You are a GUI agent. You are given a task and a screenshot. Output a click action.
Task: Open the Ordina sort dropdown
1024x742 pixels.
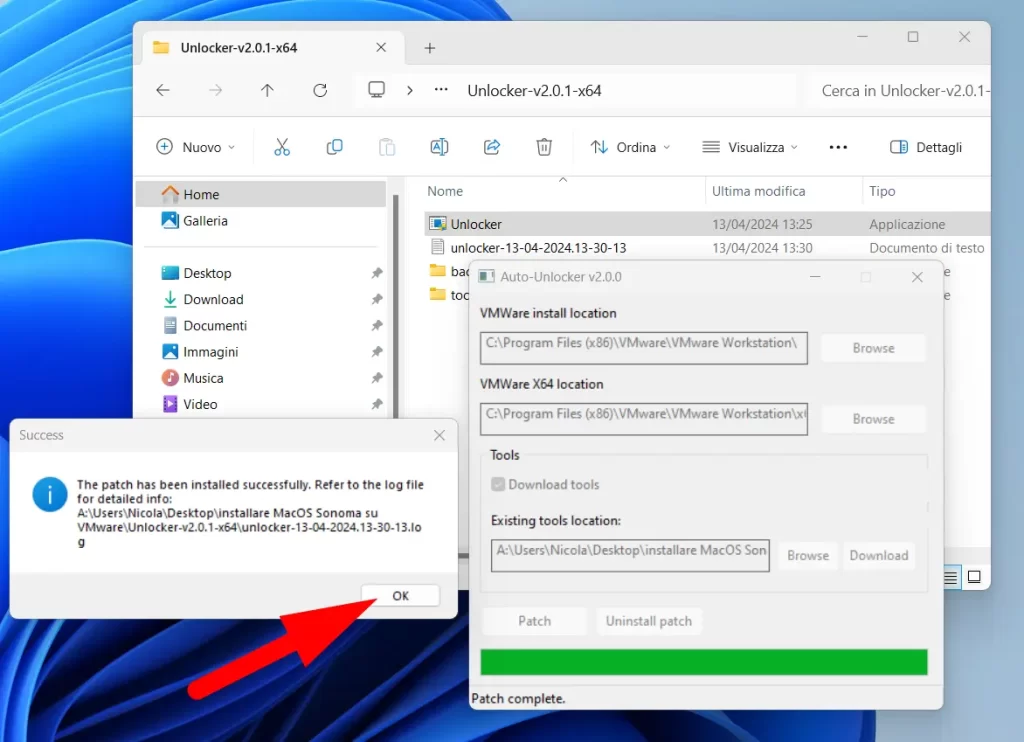[630, 147]
